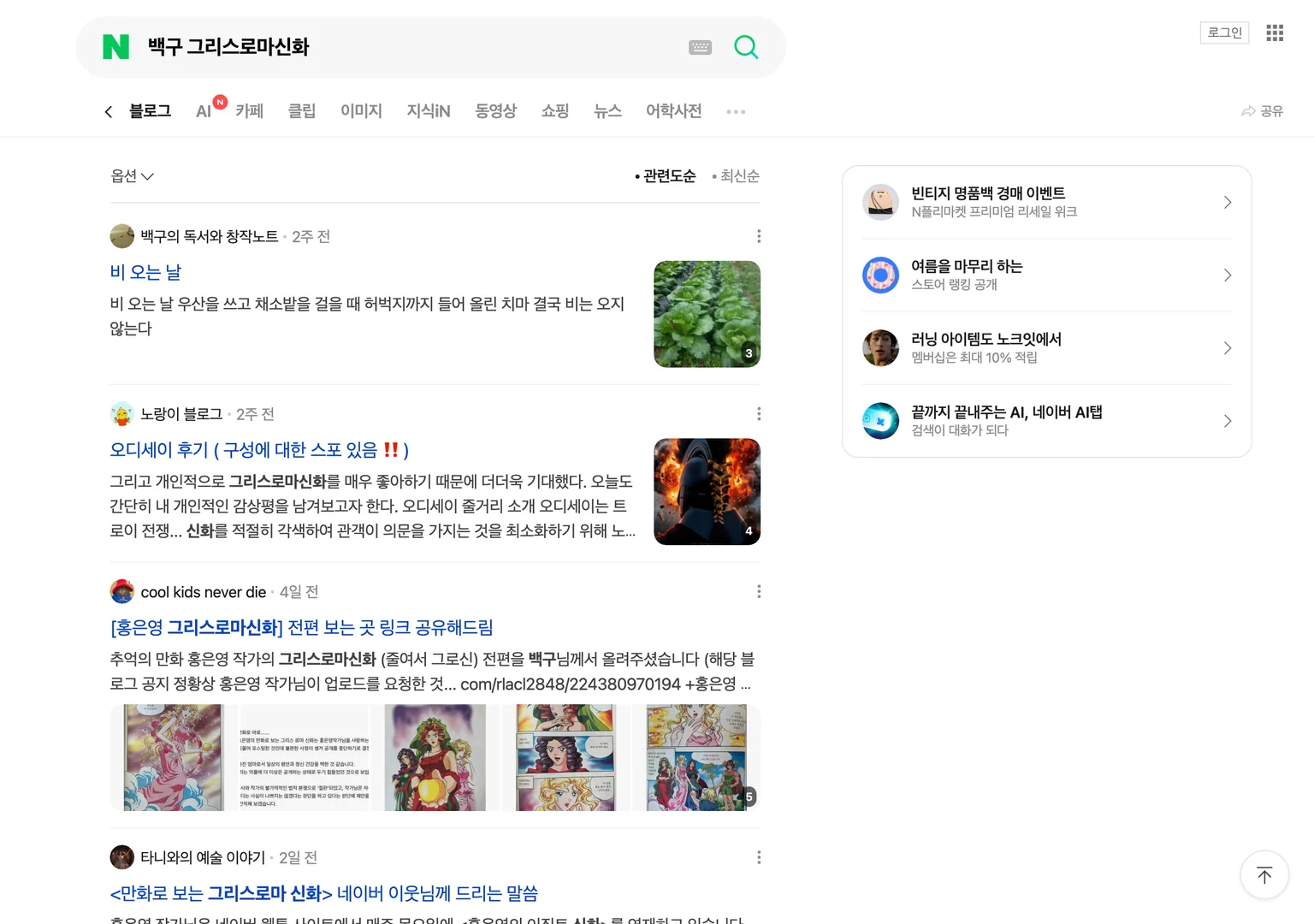Open the burning ship thumbnail
This screenshot has height=924, width=1314.
707,492
